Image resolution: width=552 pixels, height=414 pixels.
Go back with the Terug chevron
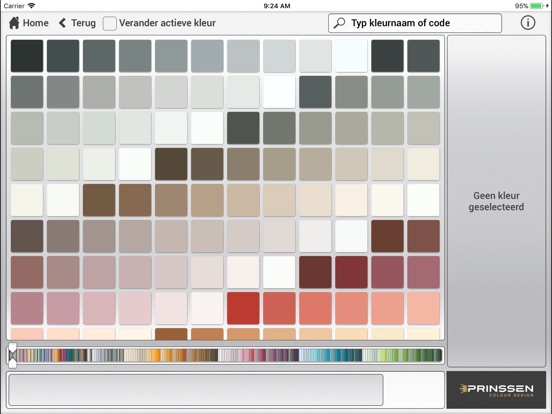62,23
